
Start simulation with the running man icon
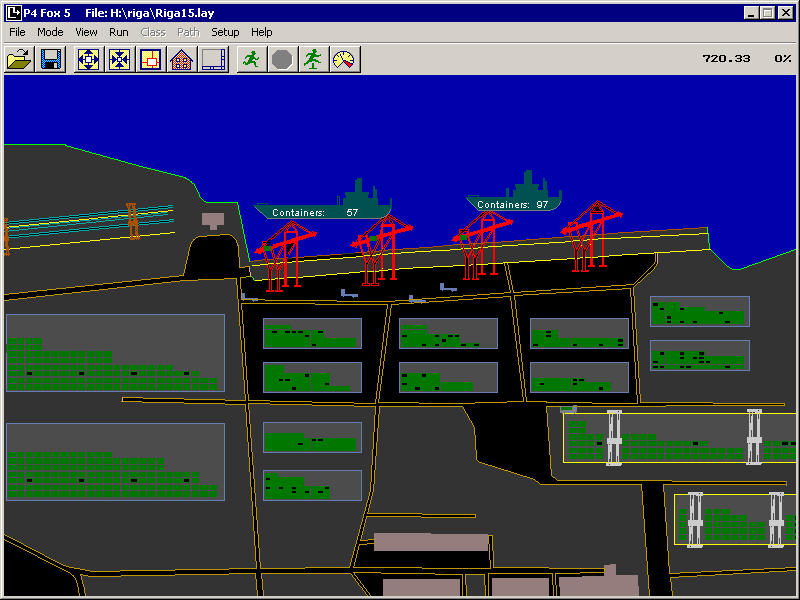tap(251, 59)
